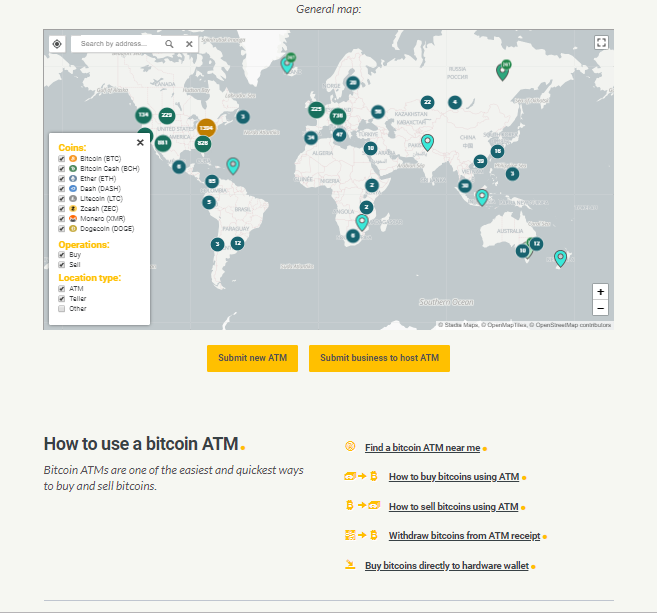Uncheck the Buy operation checkbox
Image resolution: width=657 pixels, height=614 pixels.
point(62,255)
